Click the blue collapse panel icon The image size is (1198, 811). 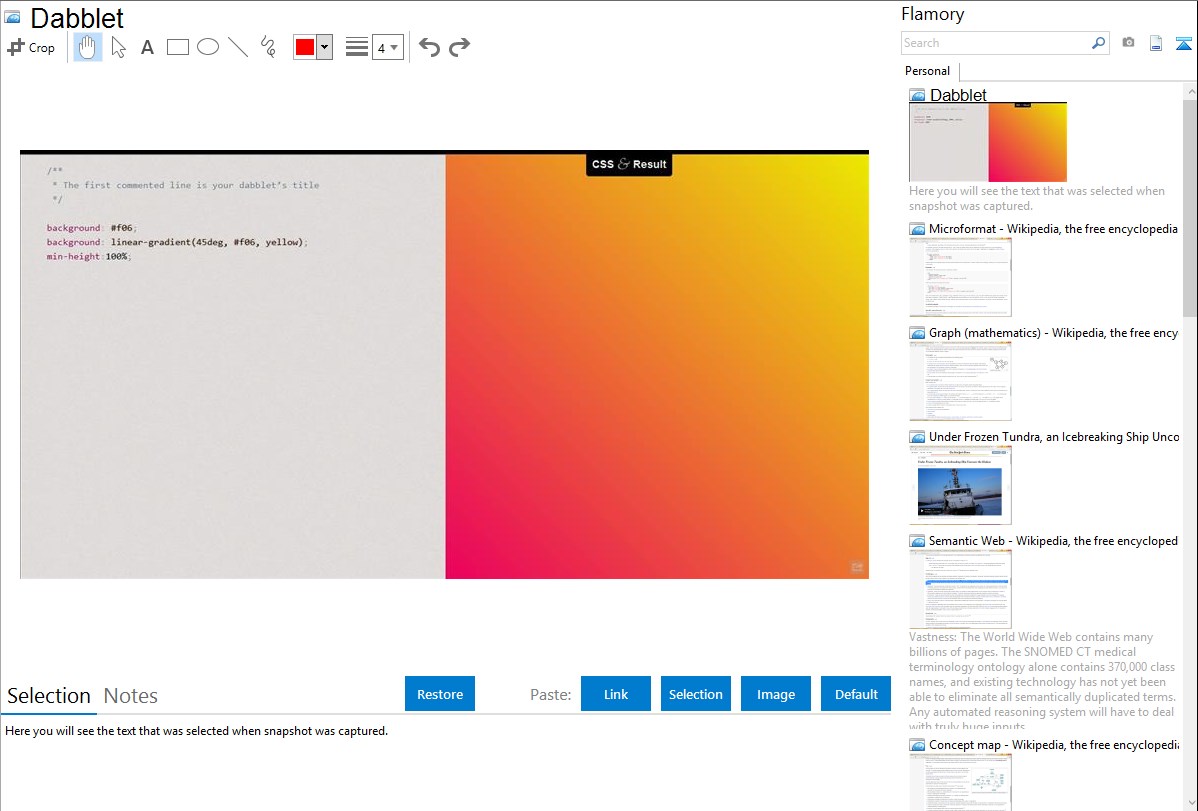[1183, 44]
